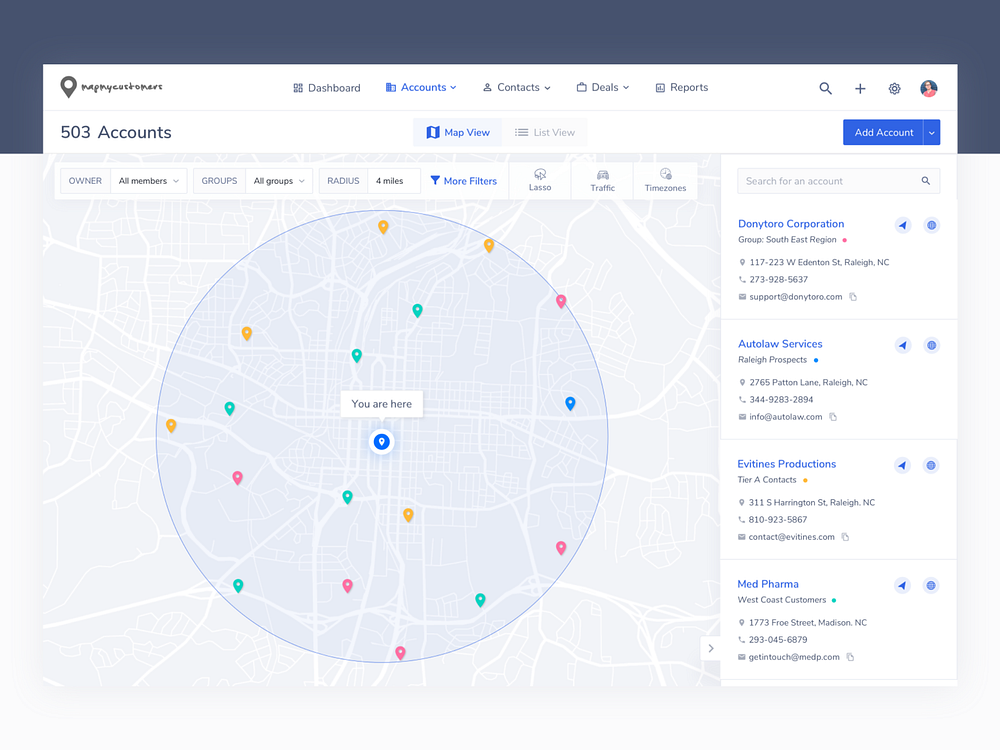The image size is (1000, 750).
Task: Open the Dashboard menu item
Action: coord(327,88)
